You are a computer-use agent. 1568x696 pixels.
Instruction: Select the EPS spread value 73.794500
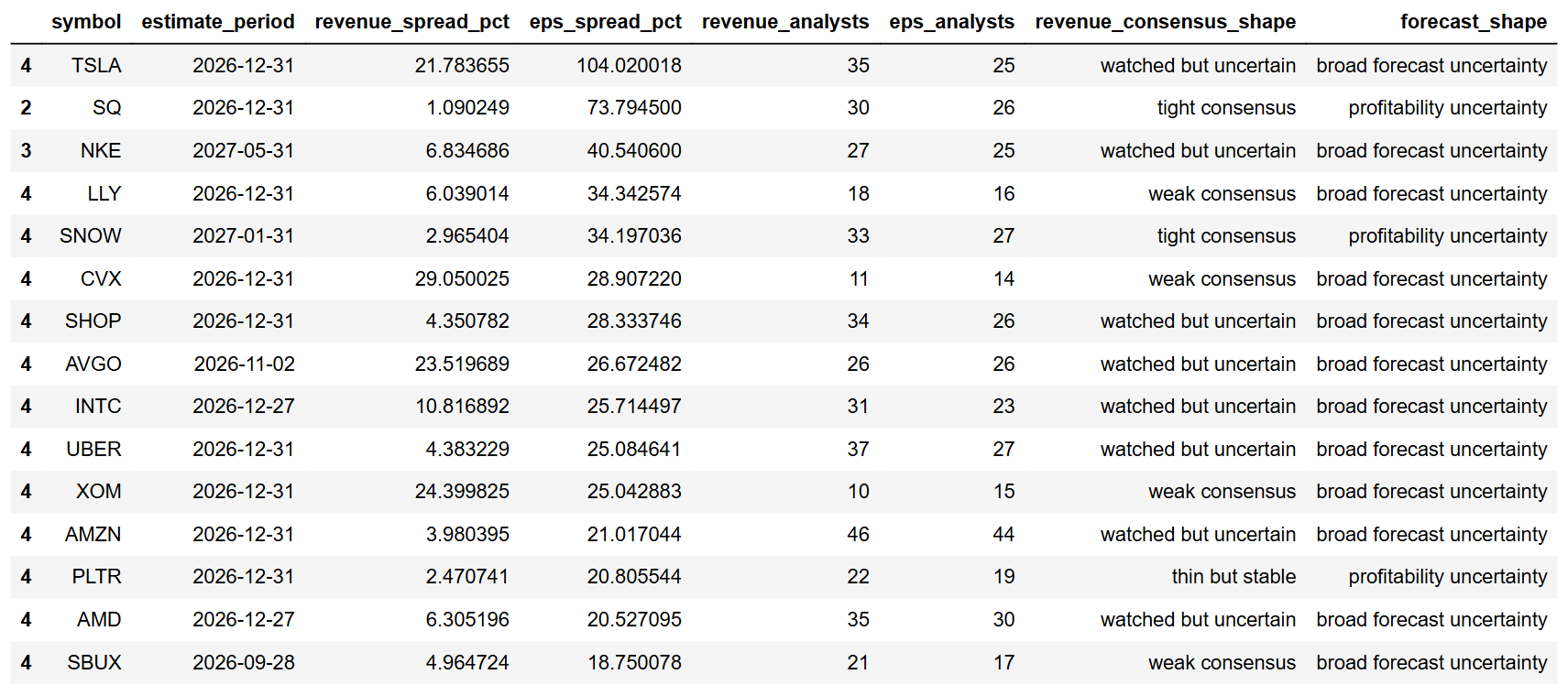(634, 108)
